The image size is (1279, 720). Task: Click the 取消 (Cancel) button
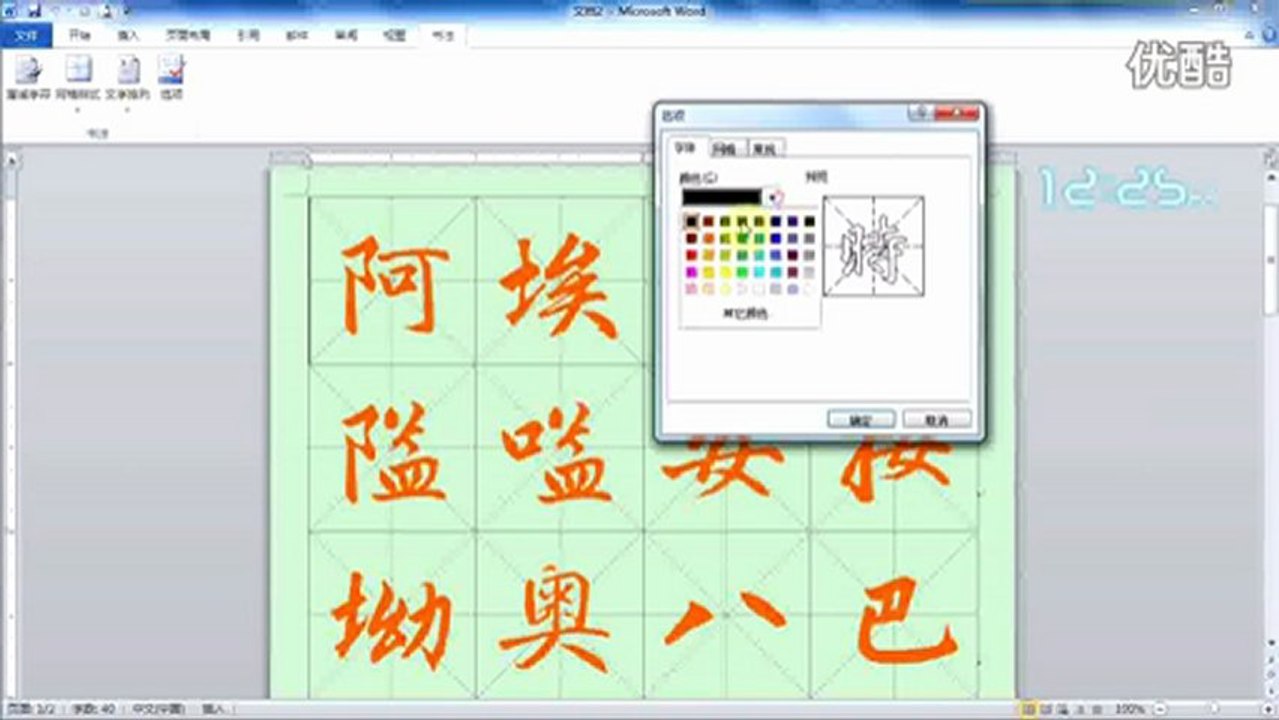click(x=937, y=420)
